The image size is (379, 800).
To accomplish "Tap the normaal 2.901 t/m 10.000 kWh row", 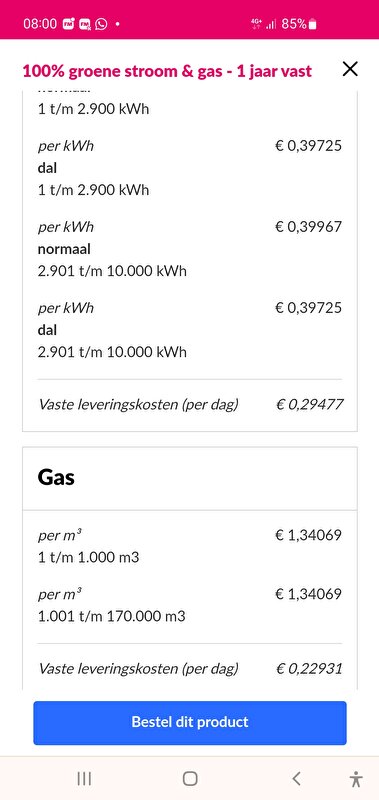I will coord(190,248).
